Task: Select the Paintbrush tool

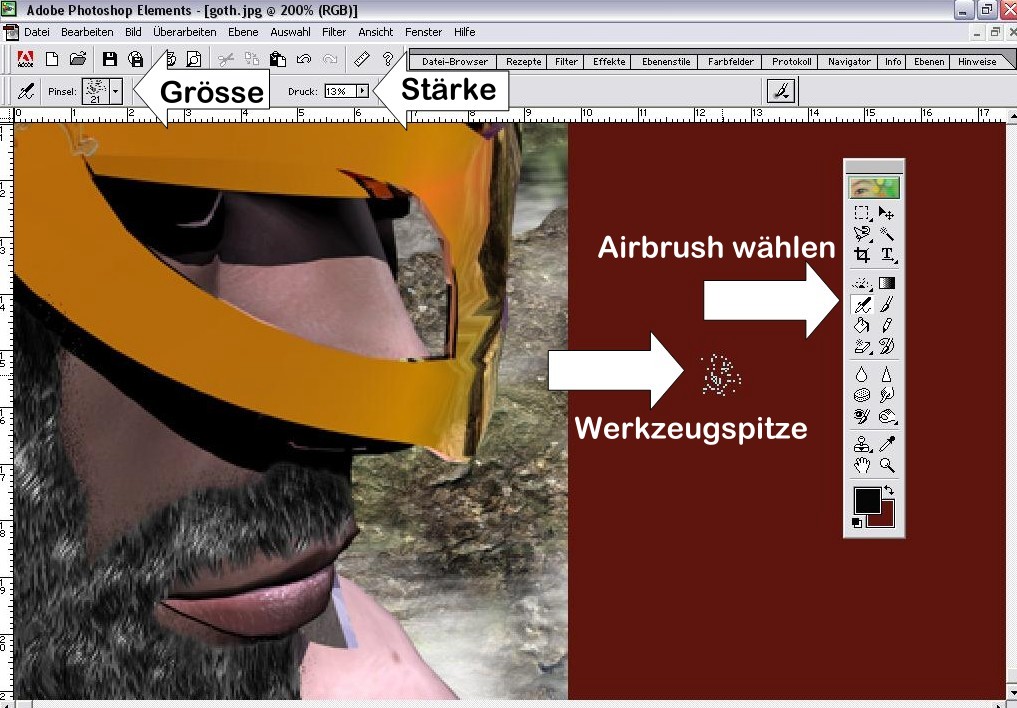Action: pos(887,303)
